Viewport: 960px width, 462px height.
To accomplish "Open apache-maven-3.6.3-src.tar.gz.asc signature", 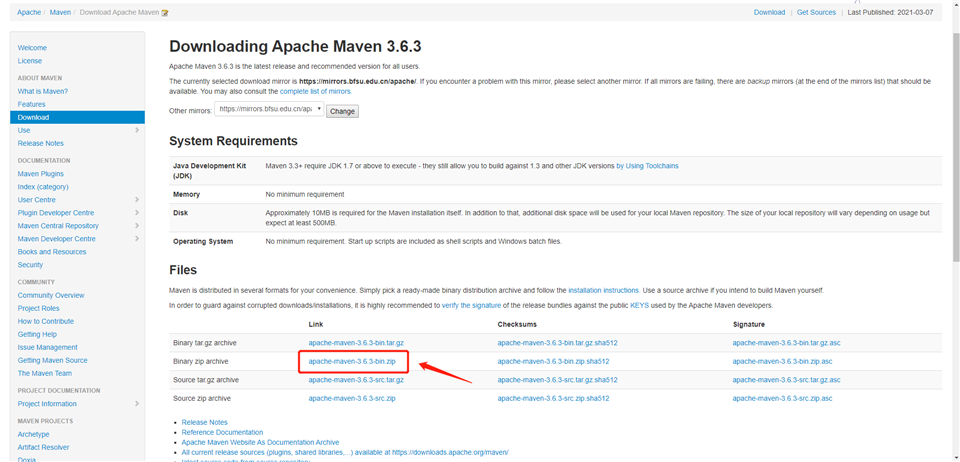I will [x=786, y=380].
